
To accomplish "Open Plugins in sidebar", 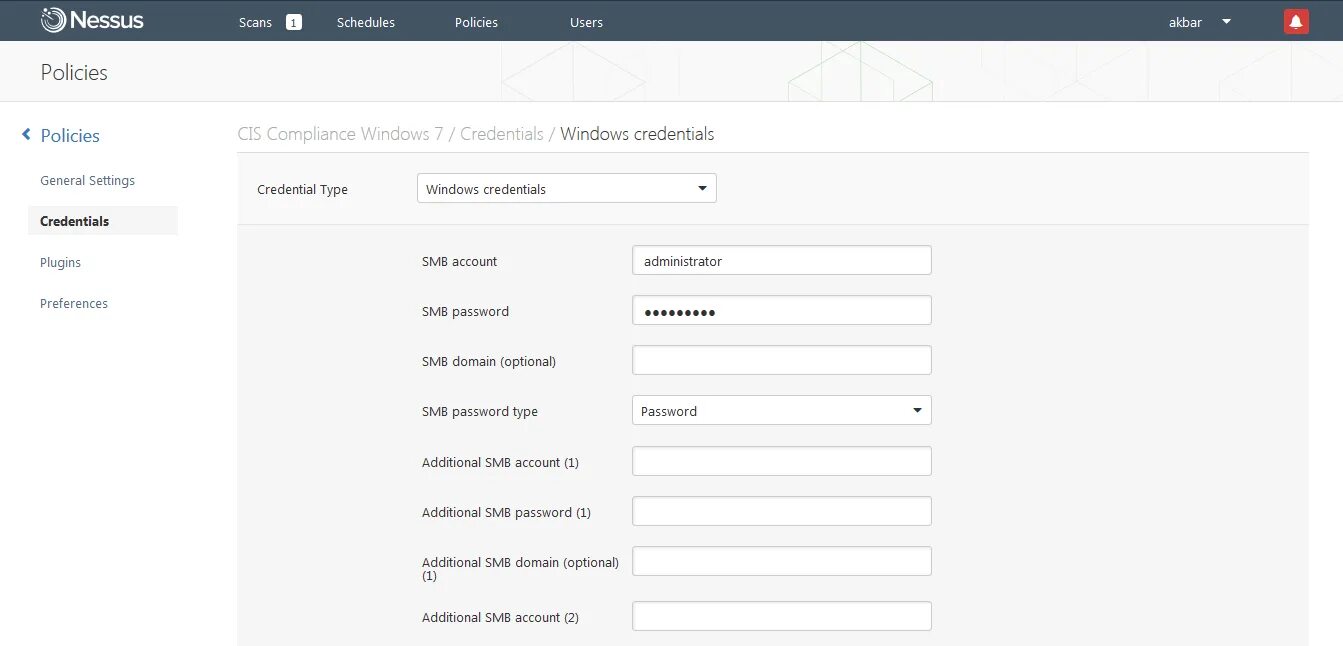I will [x=60, y=262].
